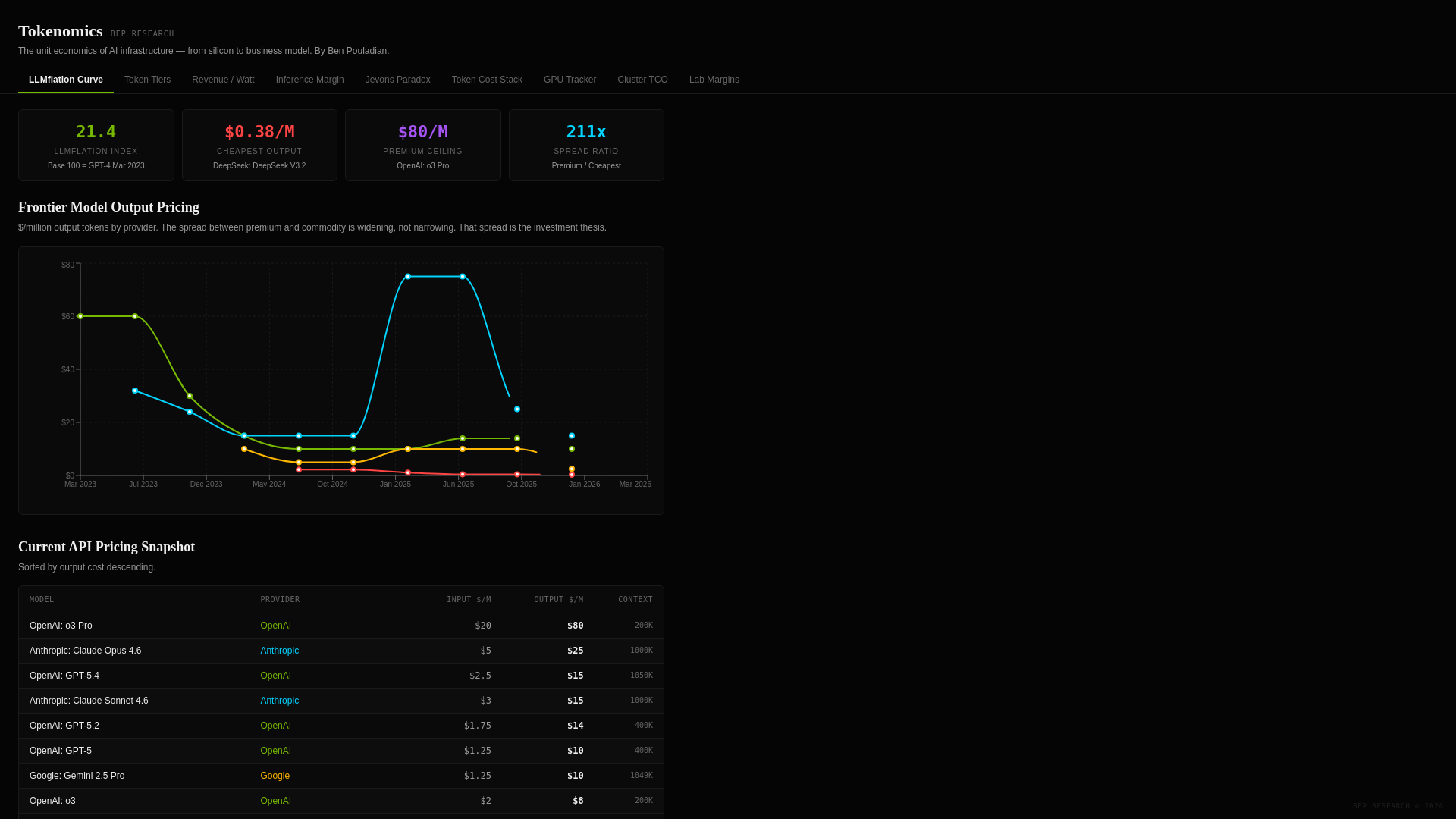The image size is (1456, 819).
Task: Switch to the GPU Tracker tab
Action: (570, 80)
